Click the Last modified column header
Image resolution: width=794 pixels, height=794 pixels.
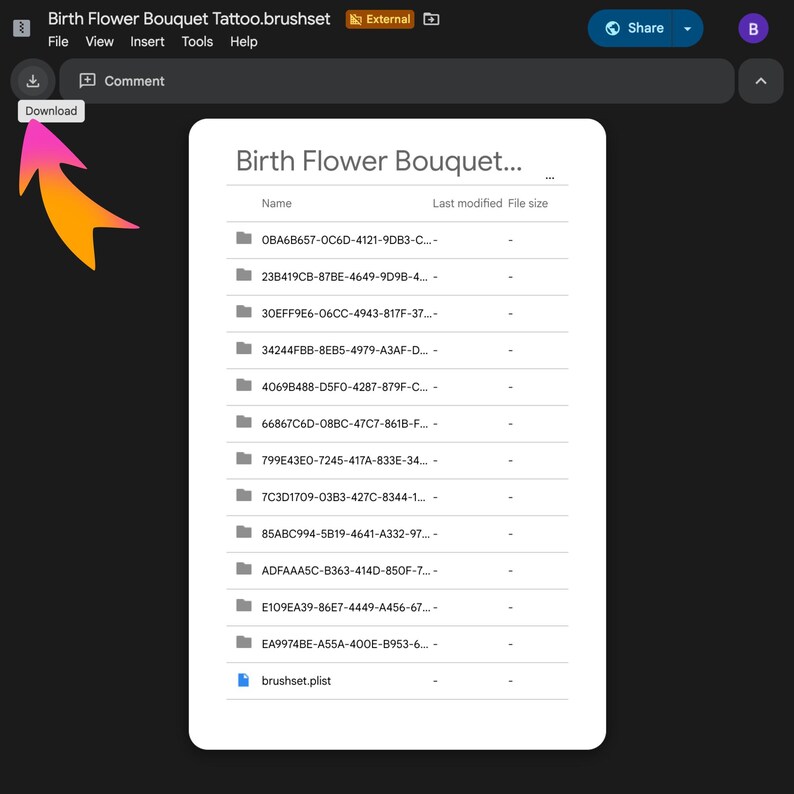pos(467,204)
